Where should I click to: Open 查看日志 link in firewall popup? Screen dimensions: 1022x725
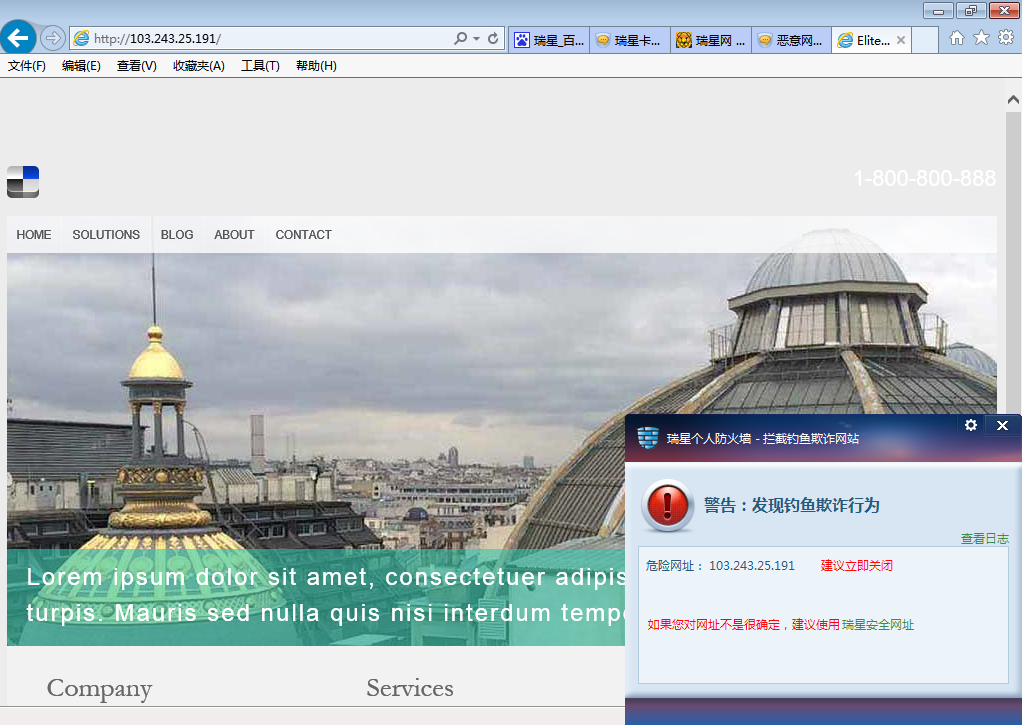984,539
